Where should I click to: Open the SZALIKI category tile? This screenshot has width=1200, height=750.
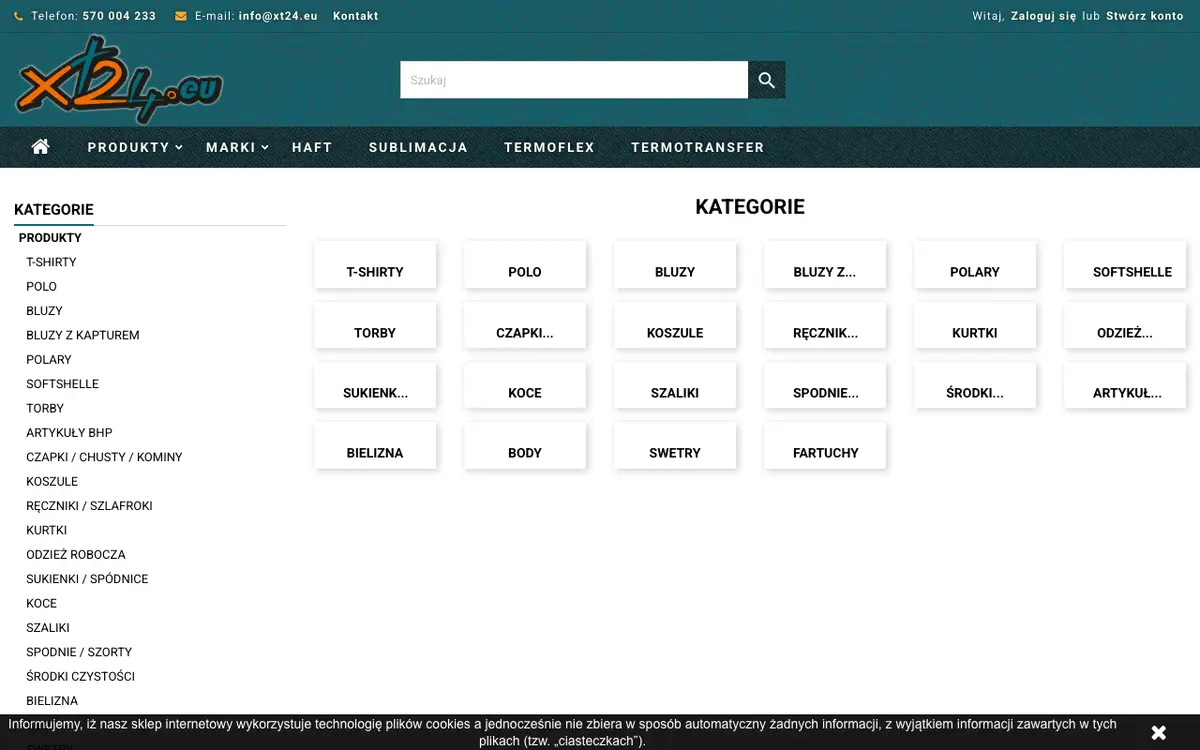point(675,386)
